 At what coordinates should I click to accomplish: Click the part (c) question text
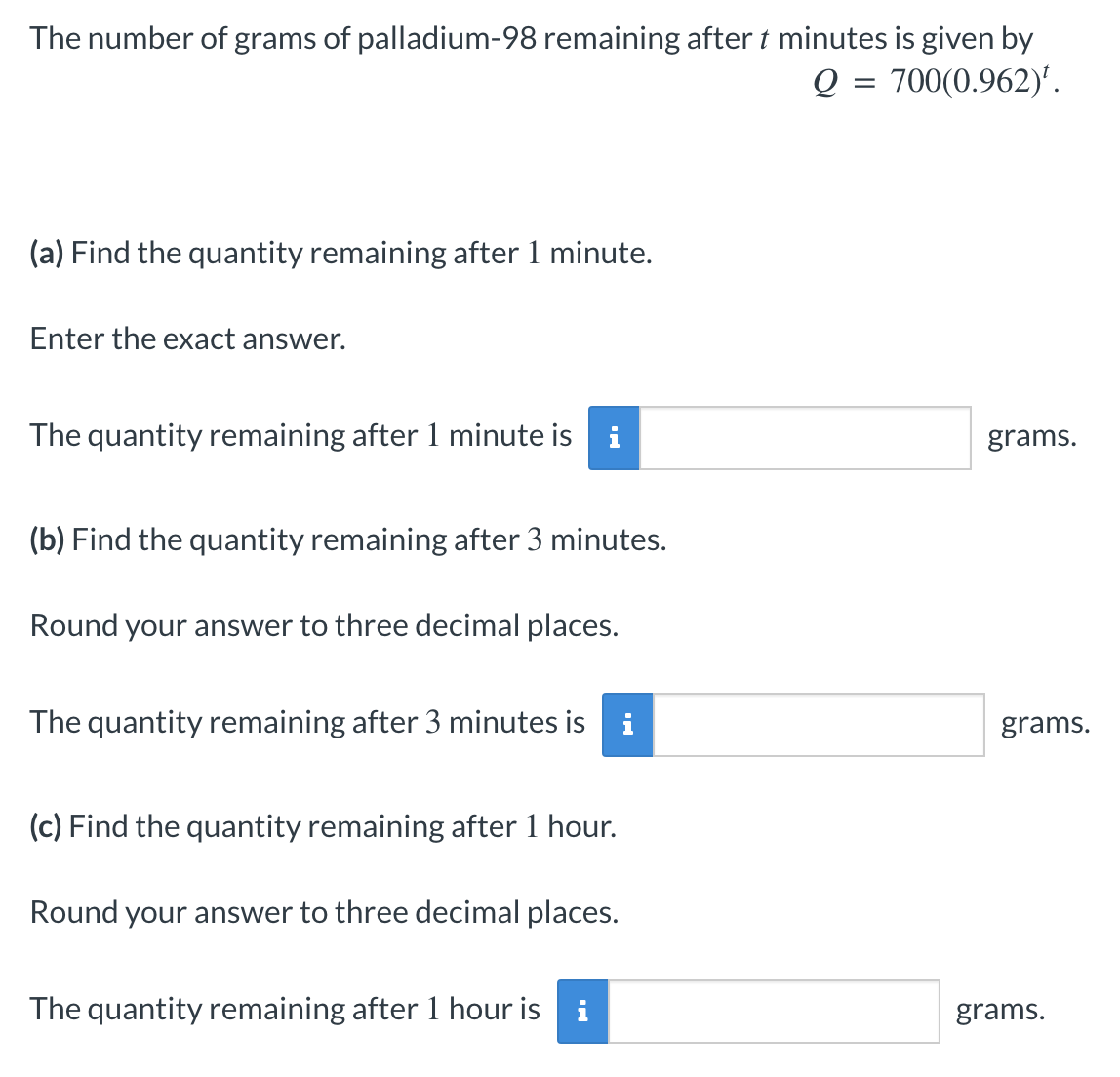[323, 827]
